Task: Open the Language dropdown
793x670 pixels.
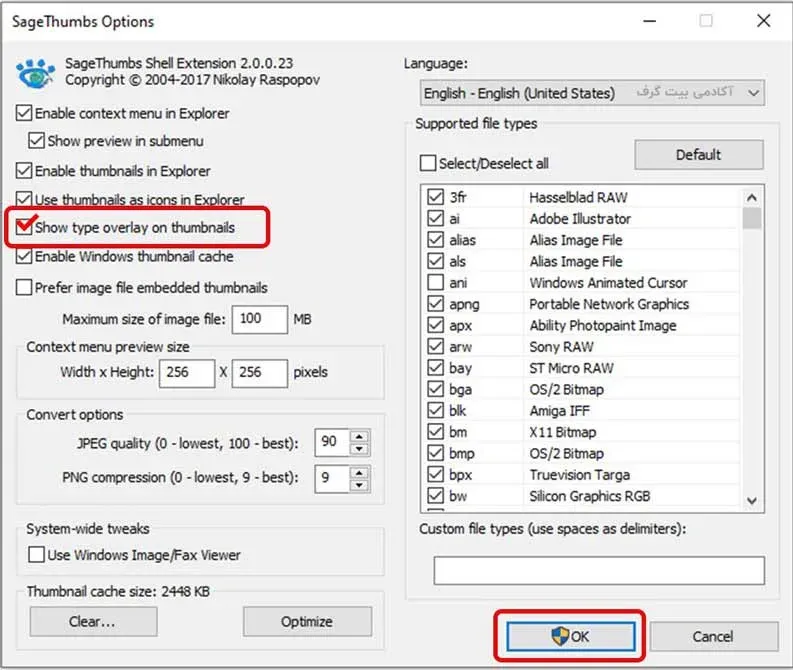Action: click(592, 93)
